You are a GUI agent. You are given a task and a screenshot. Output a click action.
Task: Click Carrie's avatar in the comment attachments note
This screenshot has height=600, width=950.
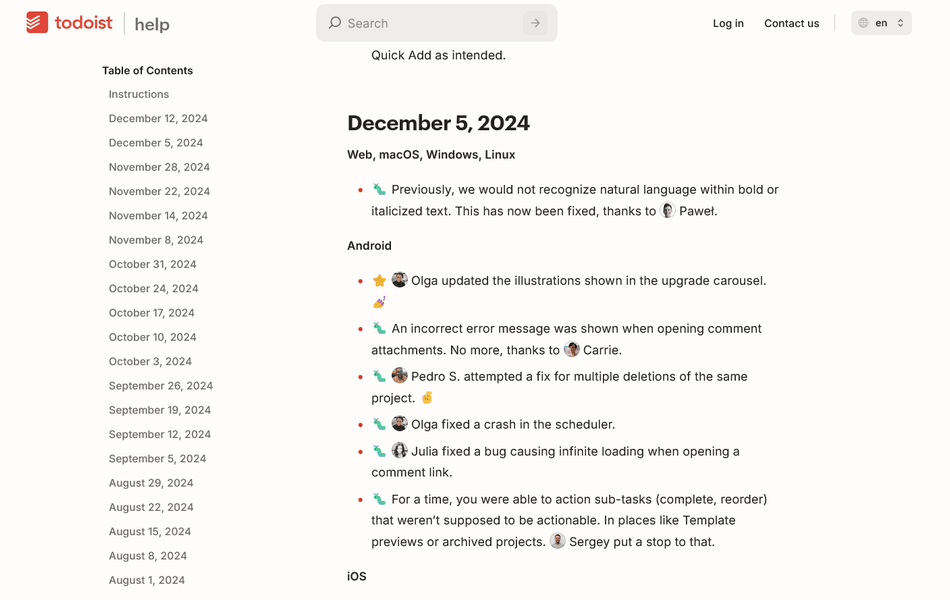click(x=571, y=350)
